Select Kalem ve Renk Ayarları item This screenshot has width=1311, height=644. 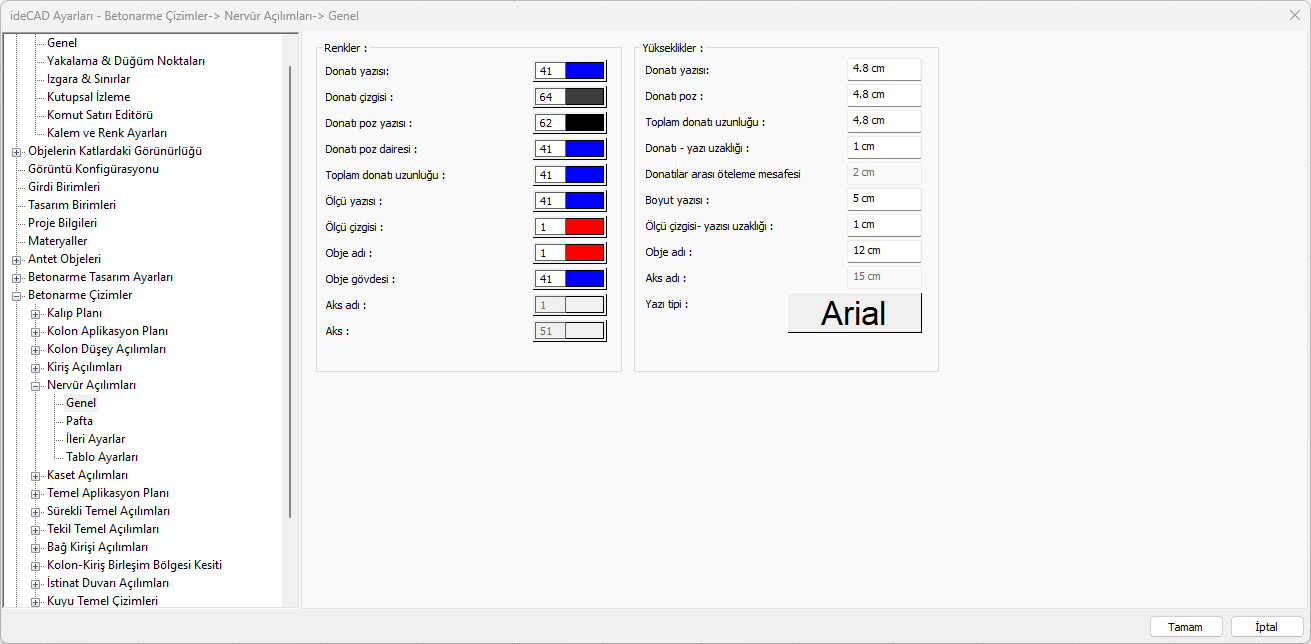tap(107, 133)
